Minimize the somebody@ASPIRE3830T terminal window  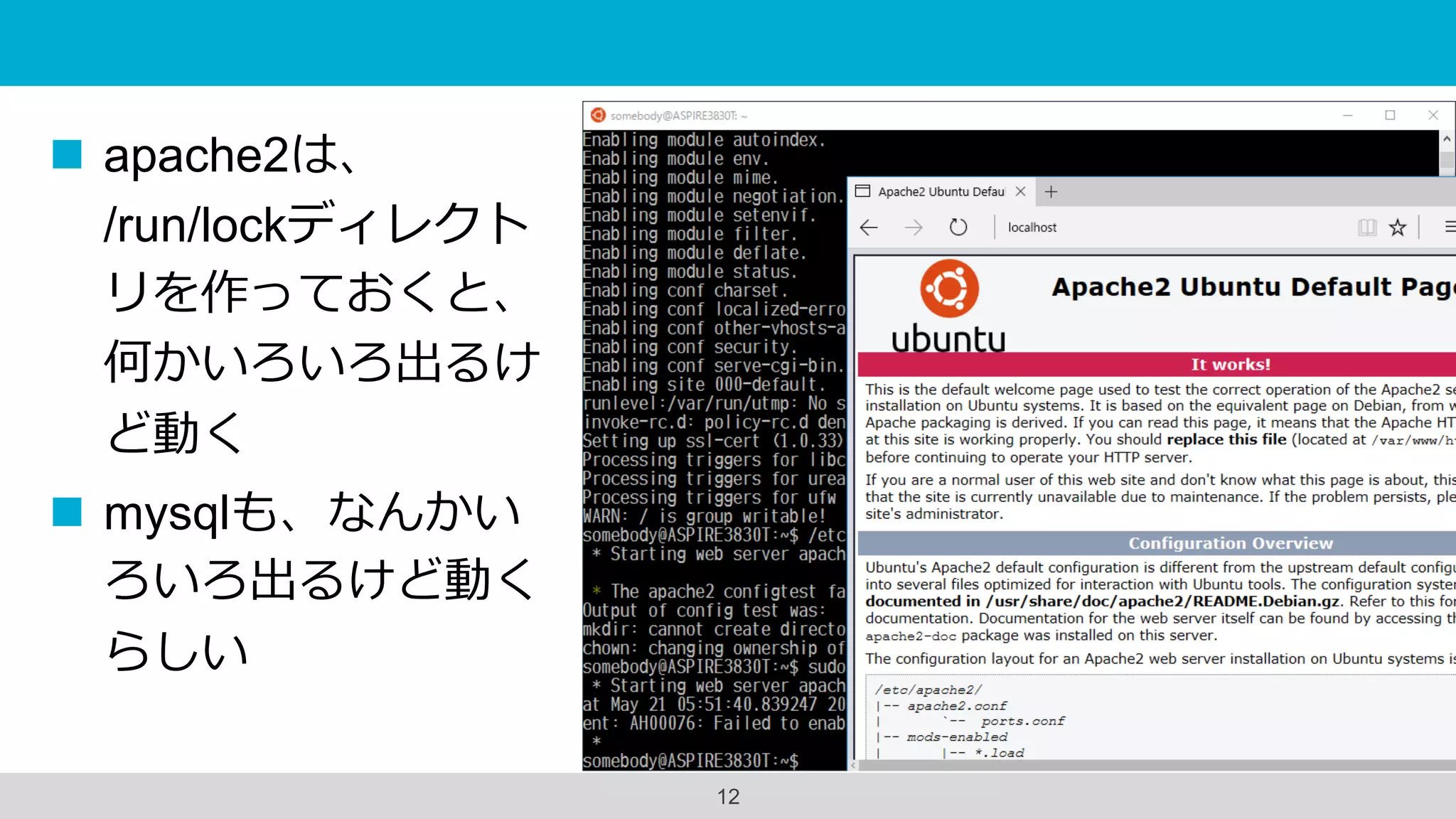[1347, 115]
